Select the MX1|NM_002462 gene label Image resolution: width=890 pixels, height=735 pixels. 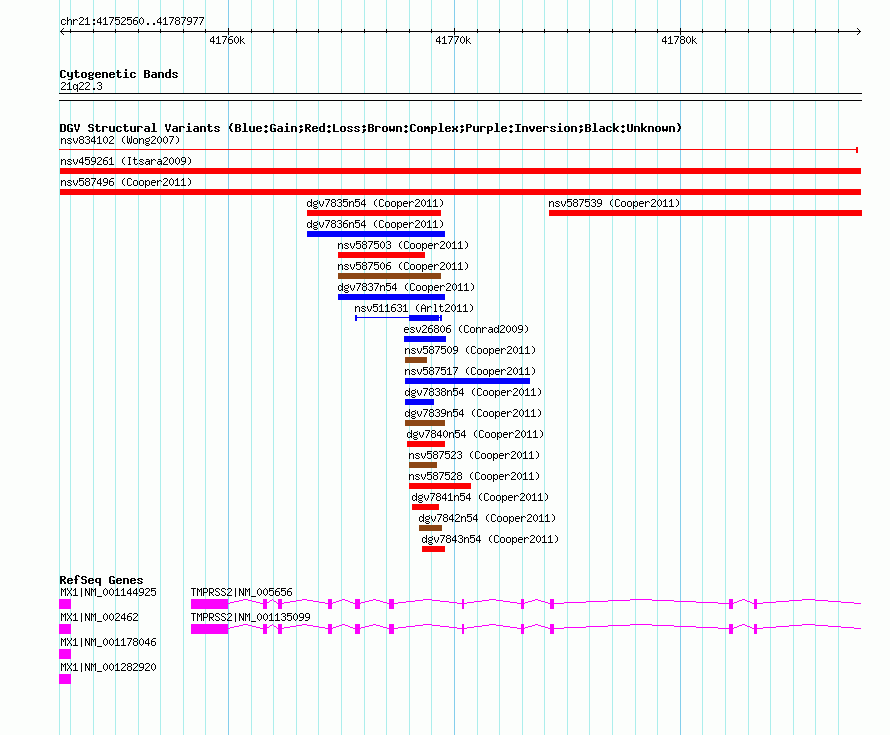click(x=99, y=617)
